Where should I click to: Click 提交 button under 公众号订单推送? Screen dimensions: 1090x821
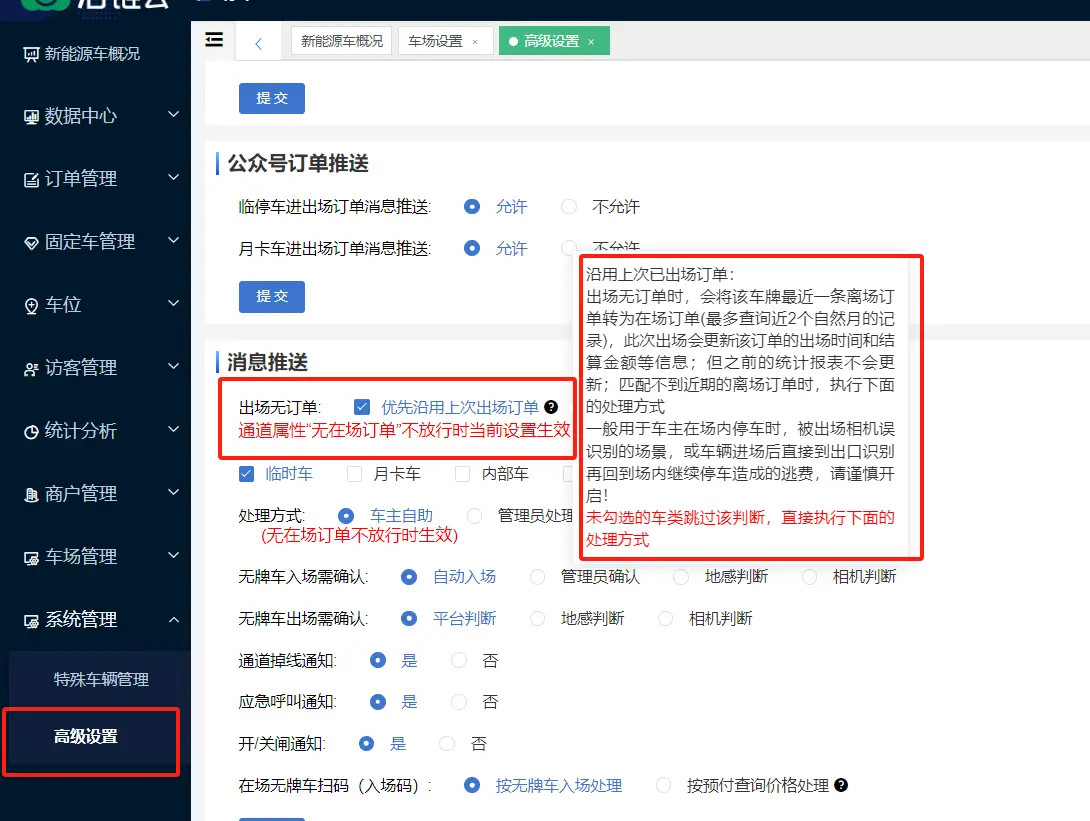pyautogui.click(x=271, y=297)
